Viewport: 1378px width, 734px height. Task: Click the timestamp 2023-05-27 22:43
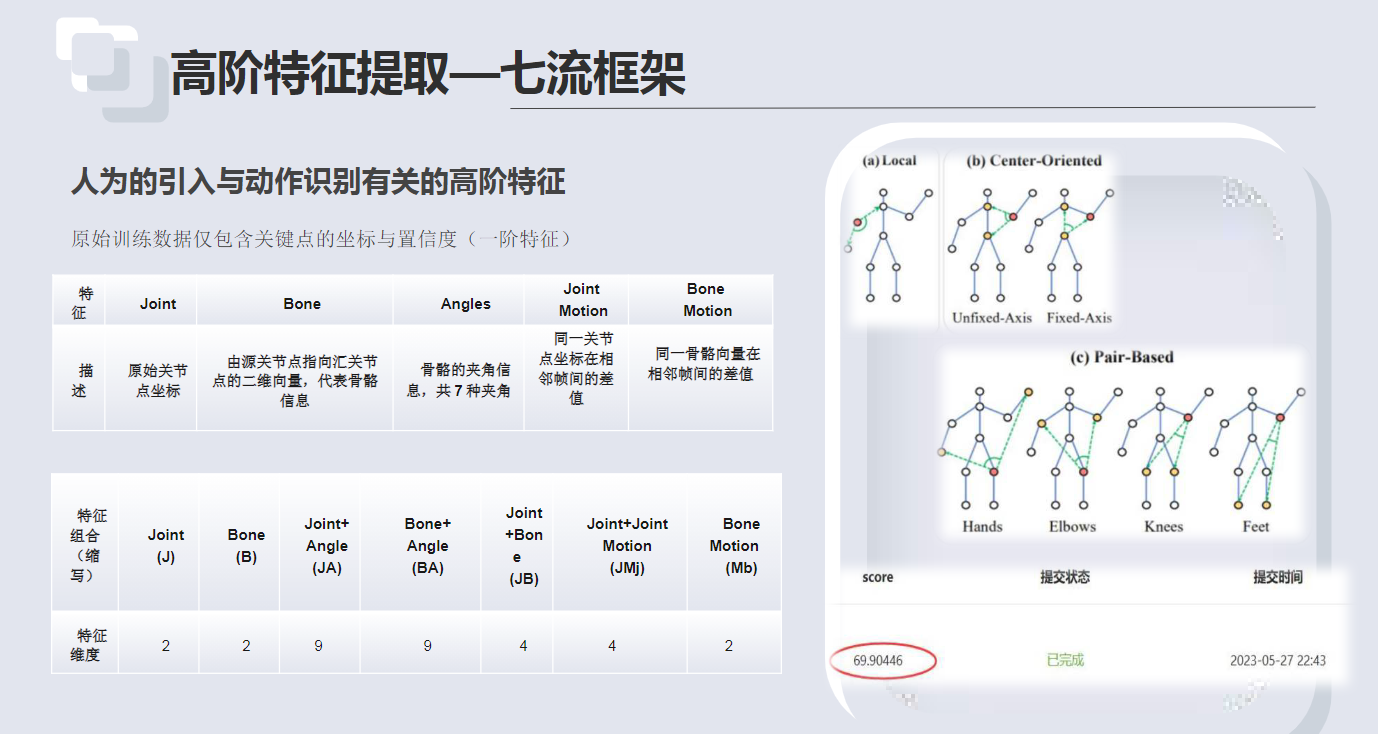point(1278,660)
